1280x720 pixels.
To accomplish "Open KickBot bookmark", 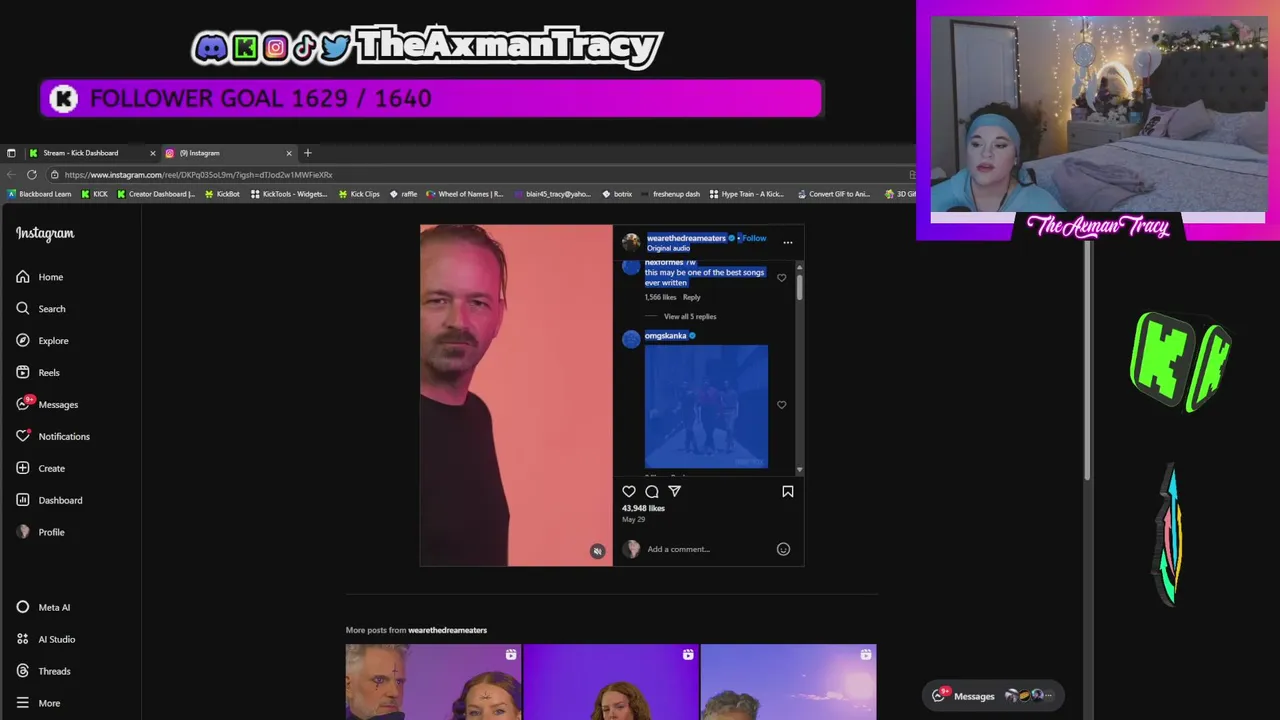I will [x=221, y=194].
